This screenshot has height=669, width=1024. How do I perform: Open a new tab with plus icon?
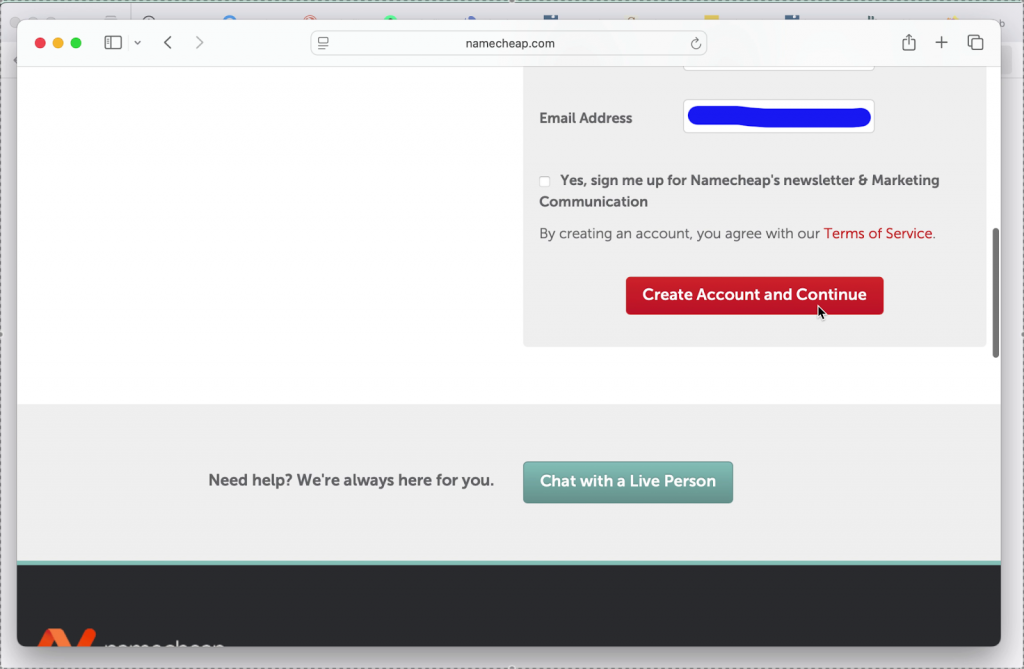[x=941, y=43]
